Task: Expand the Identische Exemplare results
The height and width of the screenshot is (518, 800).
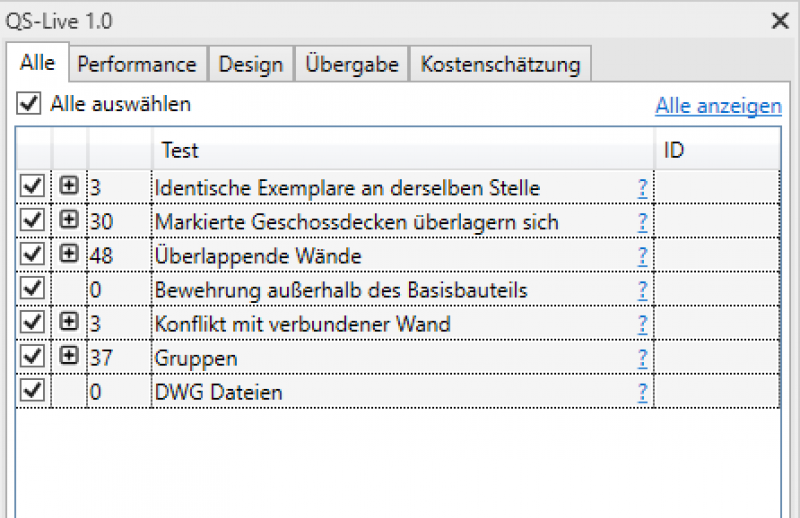Action: [x=69, y=186]
